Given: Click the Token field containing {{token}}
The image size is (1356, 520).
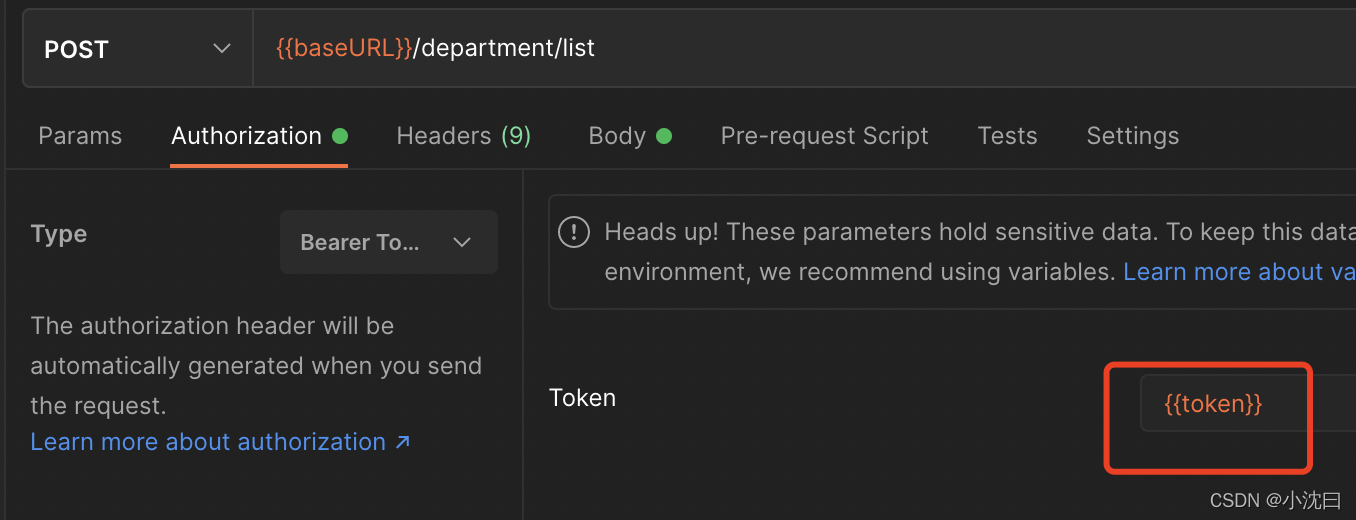Looking at the screenshot, I should (x=1247, y=403).
